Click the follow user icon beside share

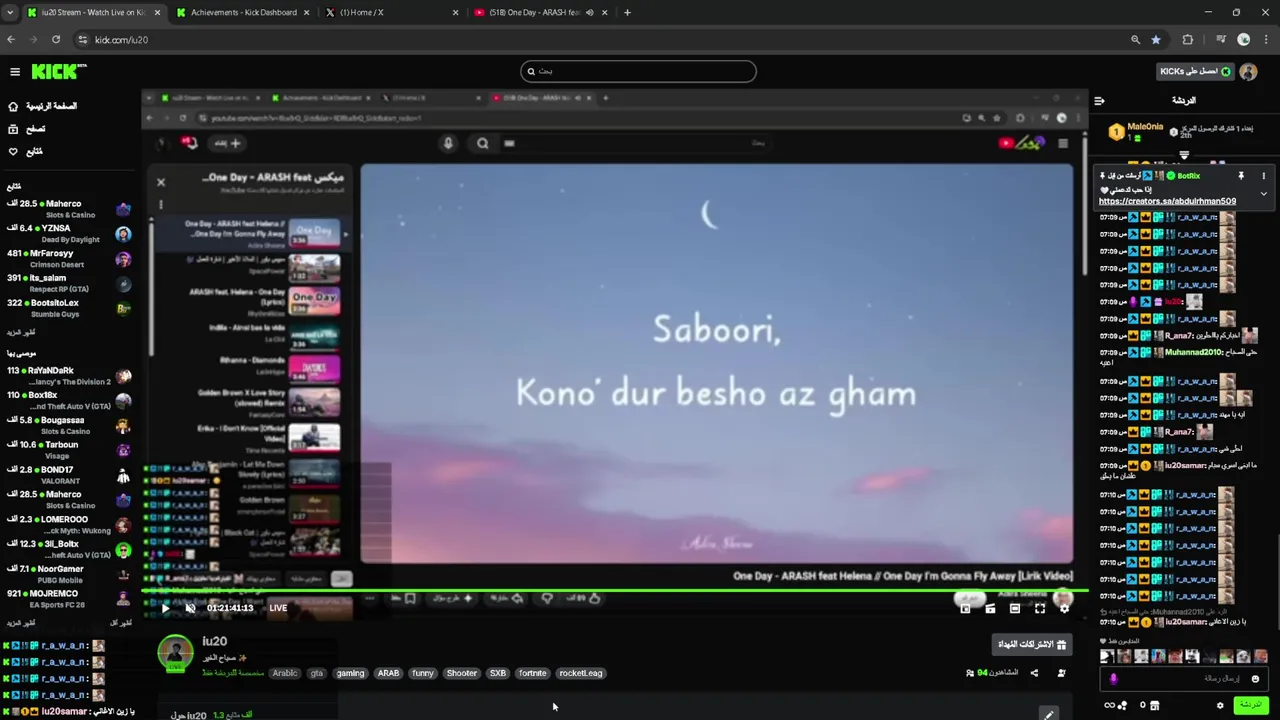1061,673
